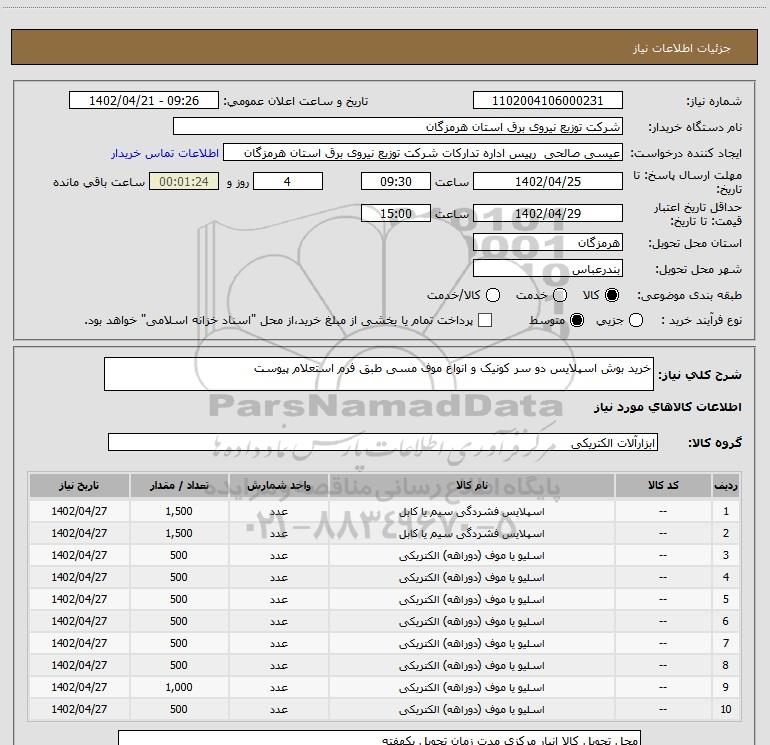The width and height of the screenshot is (770, 745).
Task: Click item name in row 1
Action: coord(471,512)
